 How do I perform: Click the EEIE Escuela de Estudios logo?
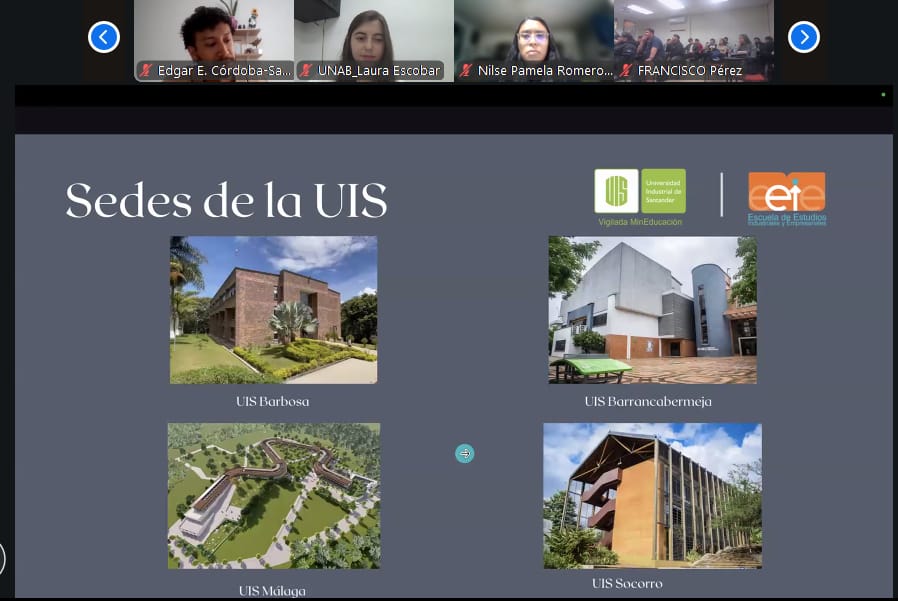(787, 198)
